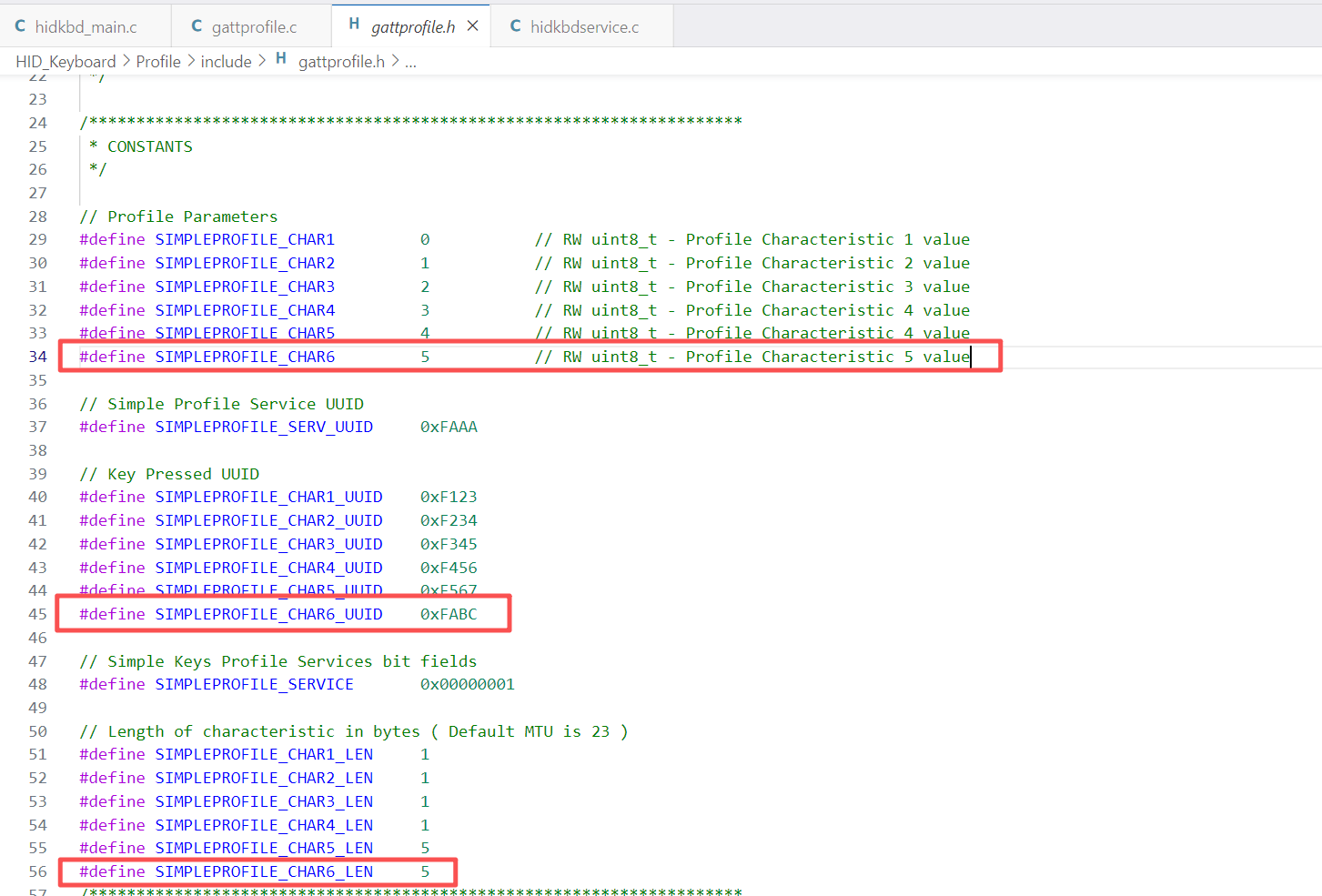The width and height of the screenshot is (1322, 896).
Task: Click SIMPLEPROFILE_SERVICE identifier
Action: click(254, 684)
